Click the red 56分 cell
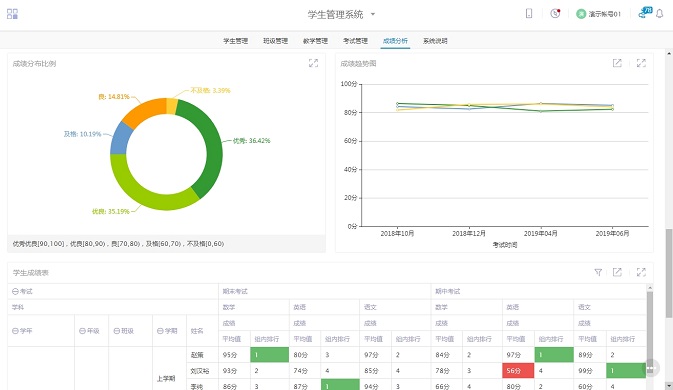This screenshot has height=390, width=673. 518,371
